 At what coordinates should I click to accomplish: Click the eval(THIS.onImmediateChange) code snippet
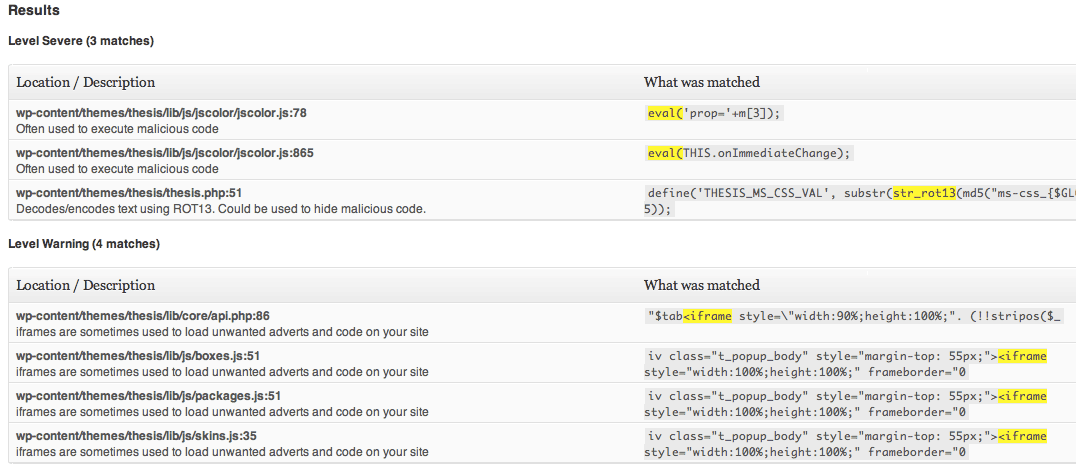point(749,153)
